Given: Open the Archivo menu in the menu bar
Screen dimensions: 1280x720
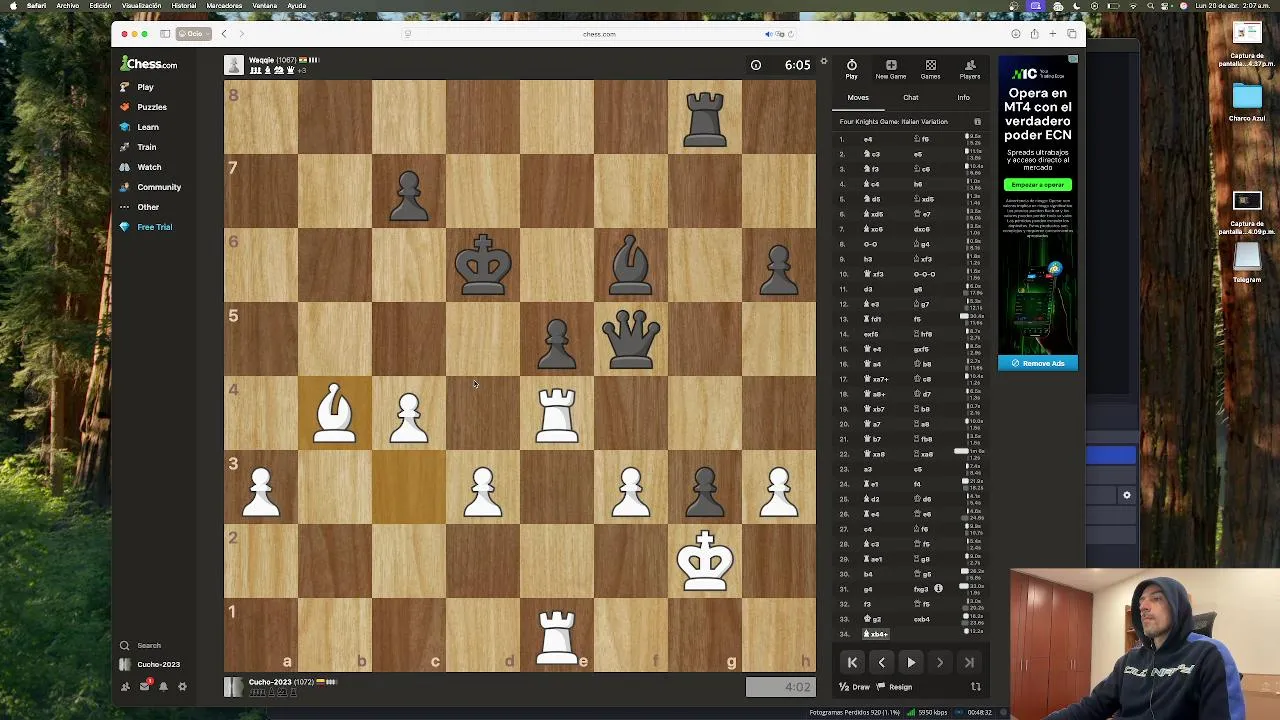Looking at the screenshot, I should (x=68, y=6).
